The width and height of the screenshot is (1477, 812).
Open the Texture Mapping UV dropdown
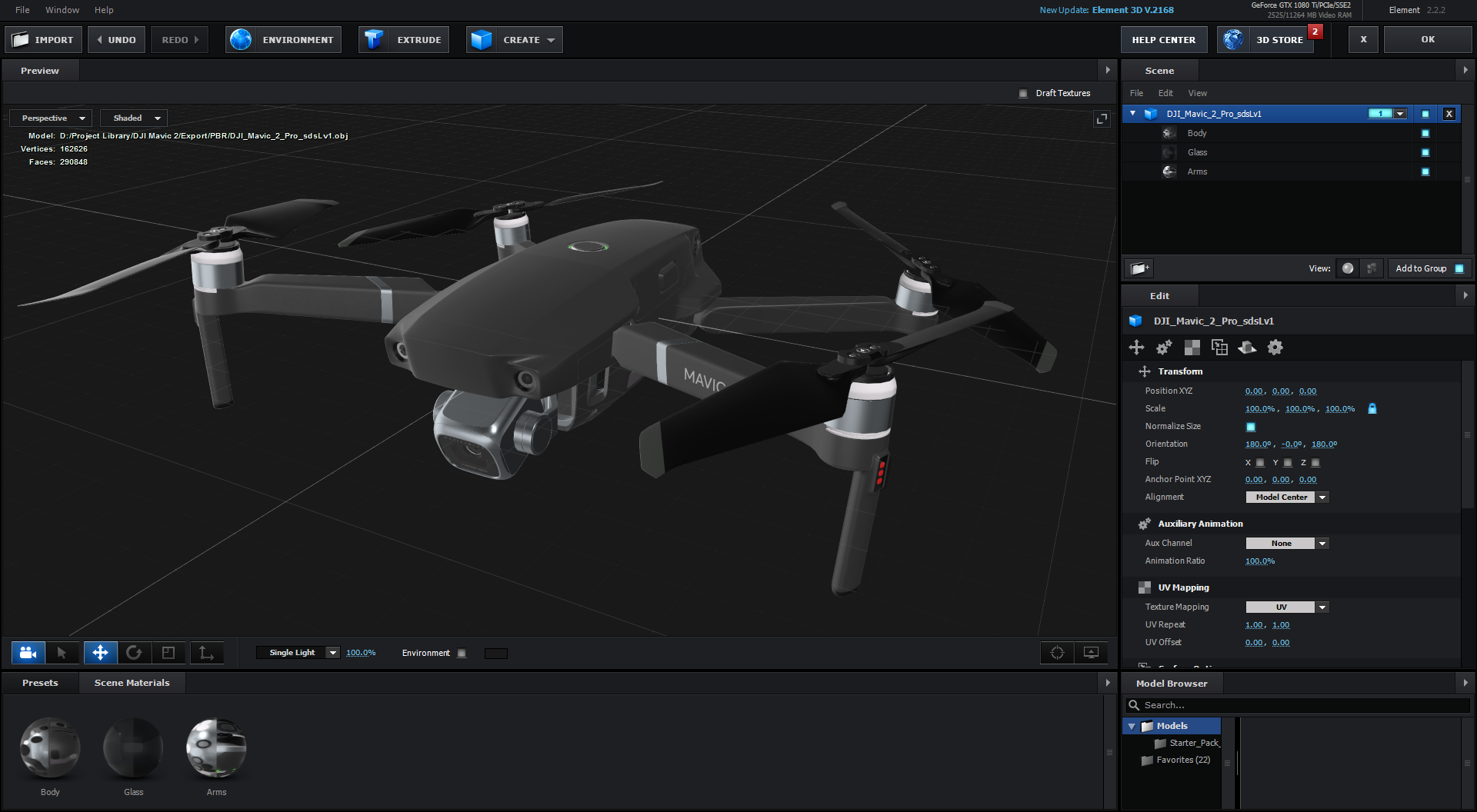pos(1287,607)
